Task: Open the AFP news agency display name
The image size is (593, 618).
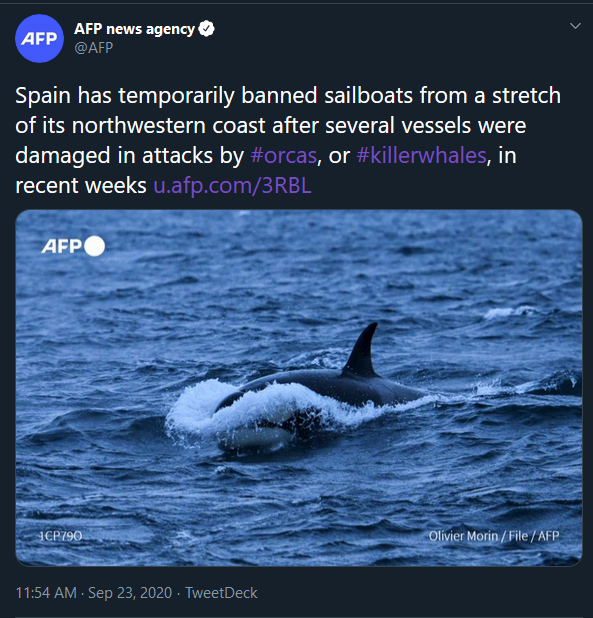Action: pyautogui.click(x=134, y=29)
